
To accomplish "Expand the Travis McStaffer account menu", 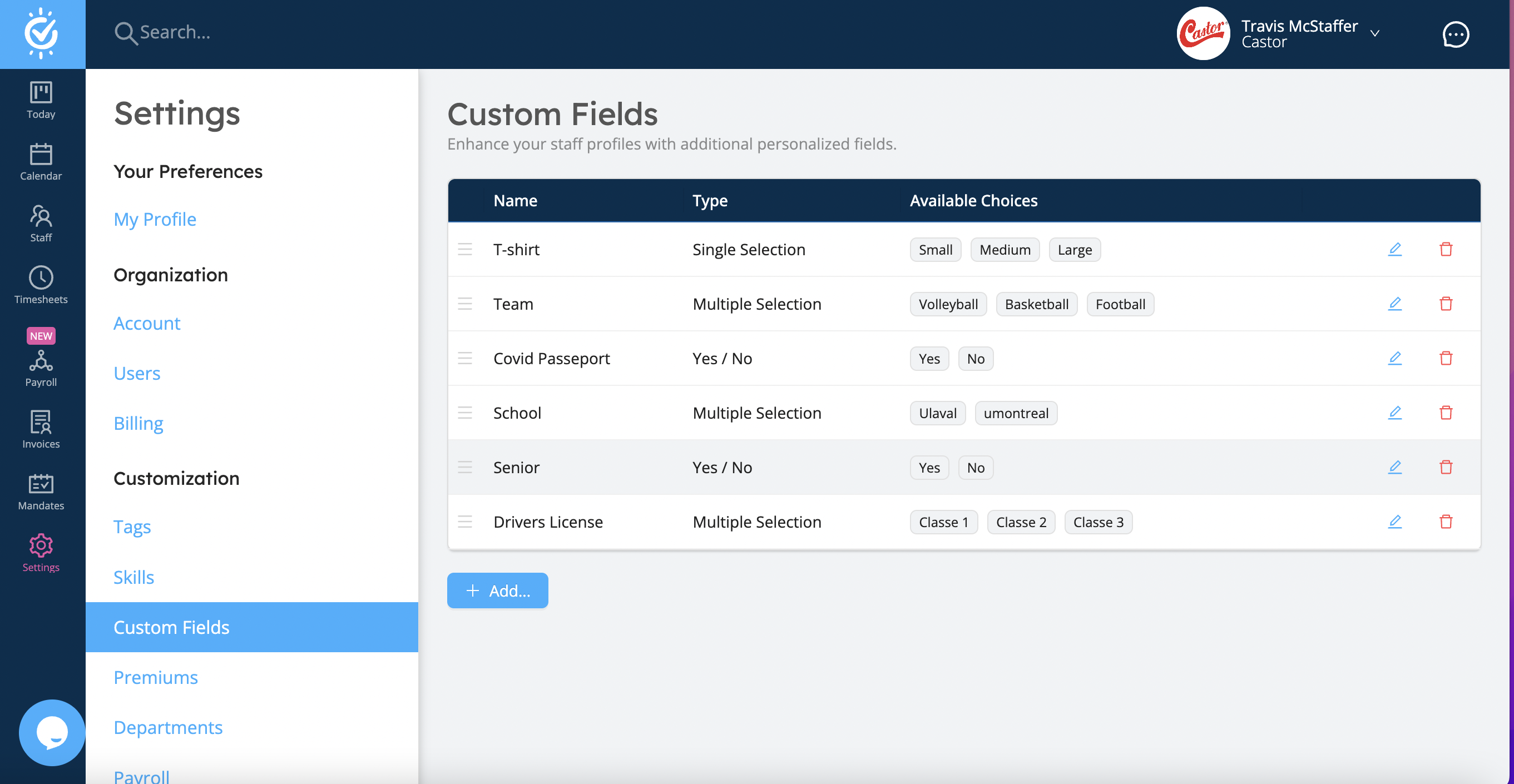I will point(1374,33).
